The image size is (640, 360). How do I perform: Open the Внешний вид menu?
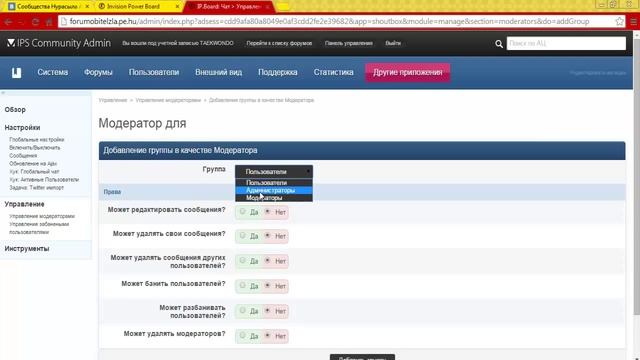click(x=218, y=72)
